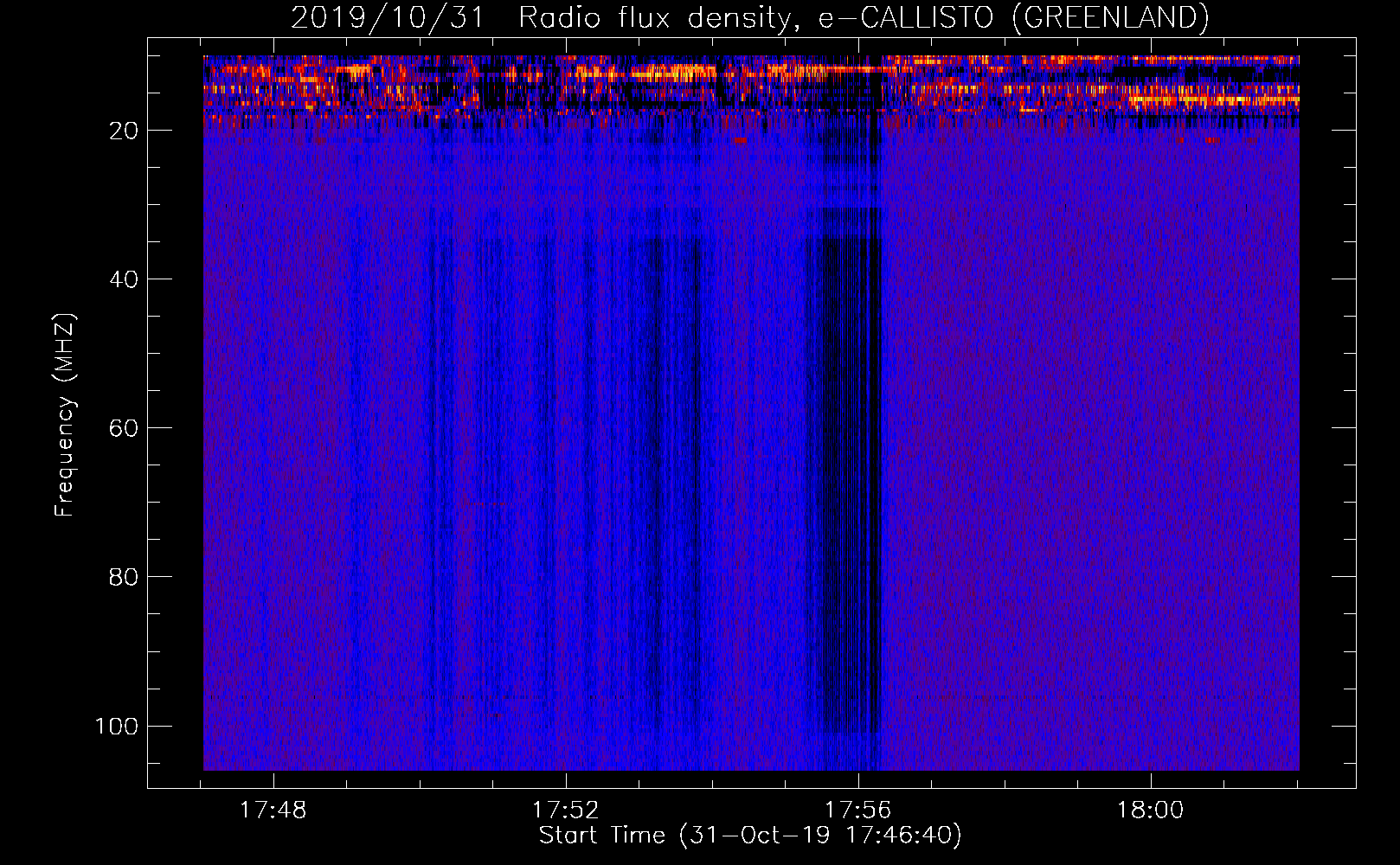
Task: Select the date text 2019/10/31
Action: (x=388, y=17)
